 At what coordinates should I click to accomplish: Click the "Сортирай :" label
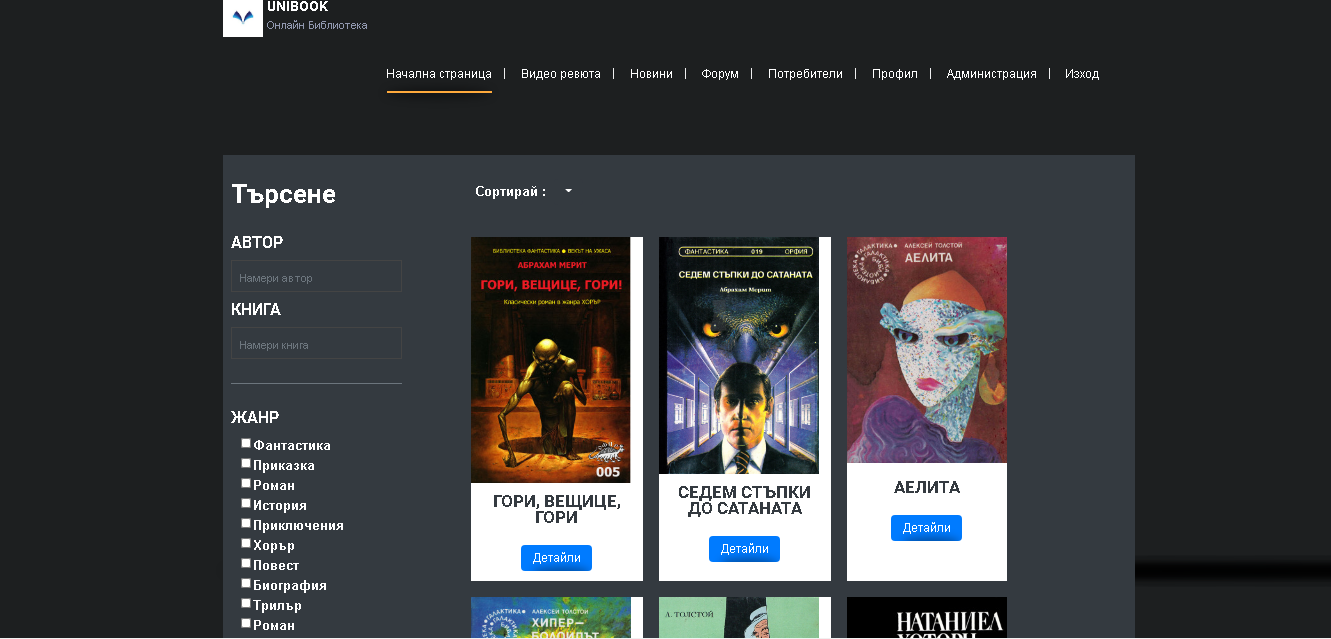click(510, 191)
